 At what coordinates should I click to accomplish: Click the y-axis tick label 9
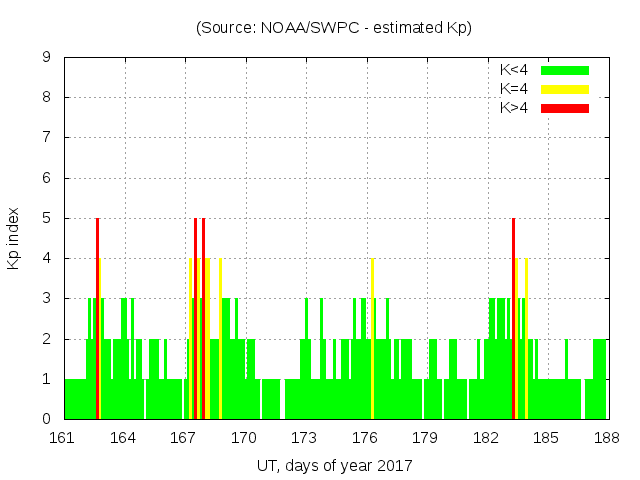(47, 58)
